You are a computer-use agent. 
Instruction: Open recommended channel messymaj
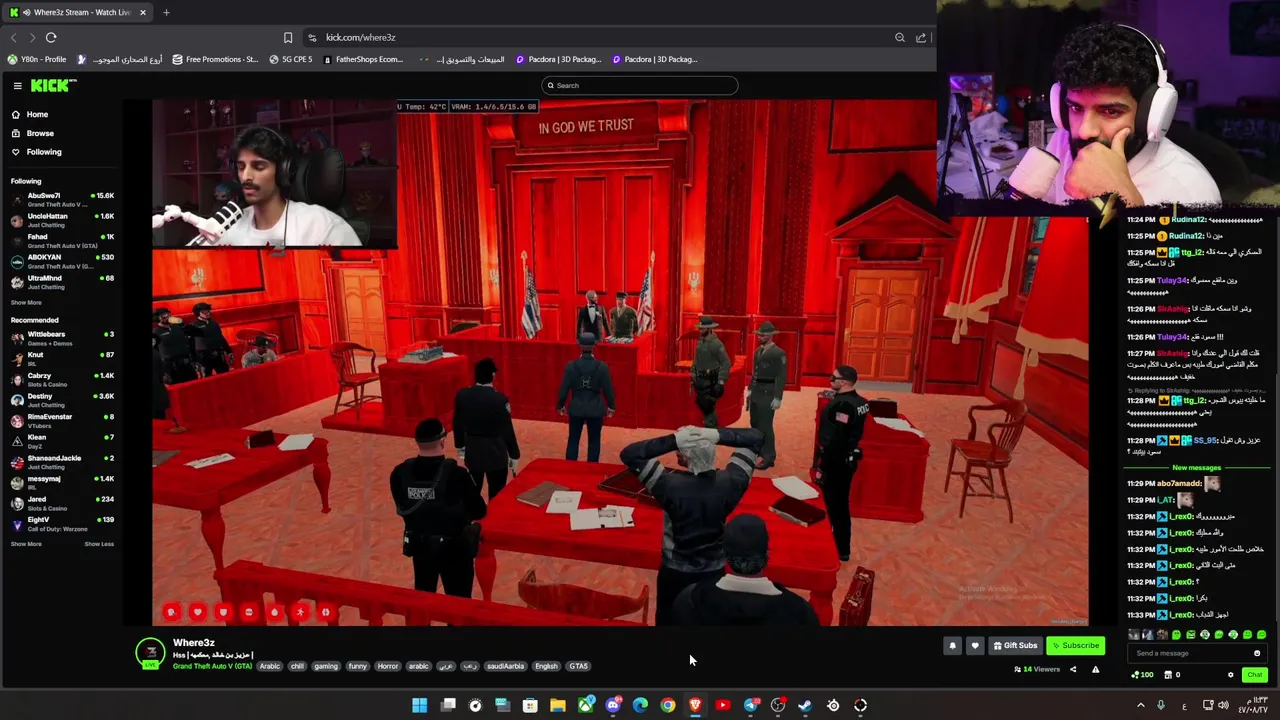pos(62,482)
